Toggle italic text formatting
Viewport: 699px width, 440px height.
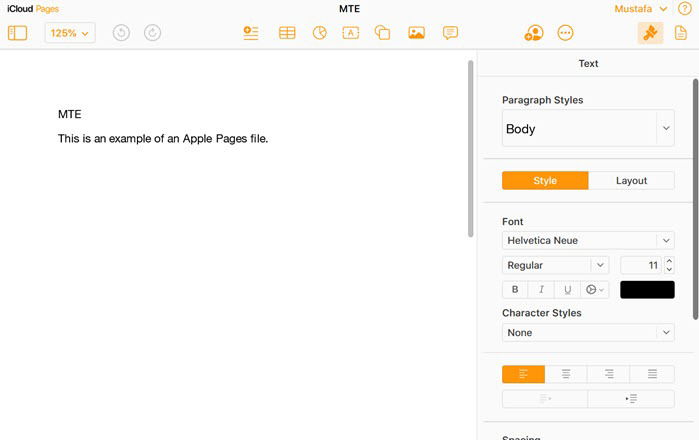[541, 290]
